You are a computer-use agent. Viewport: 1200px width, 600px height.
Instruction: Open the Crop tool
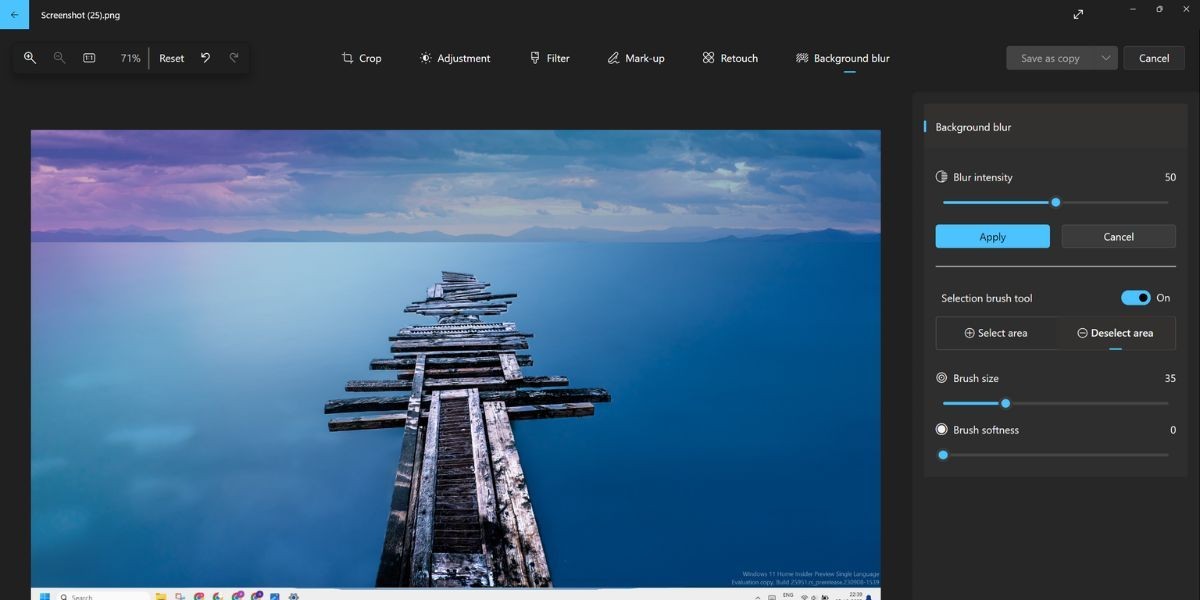click(x=361, y=58)
